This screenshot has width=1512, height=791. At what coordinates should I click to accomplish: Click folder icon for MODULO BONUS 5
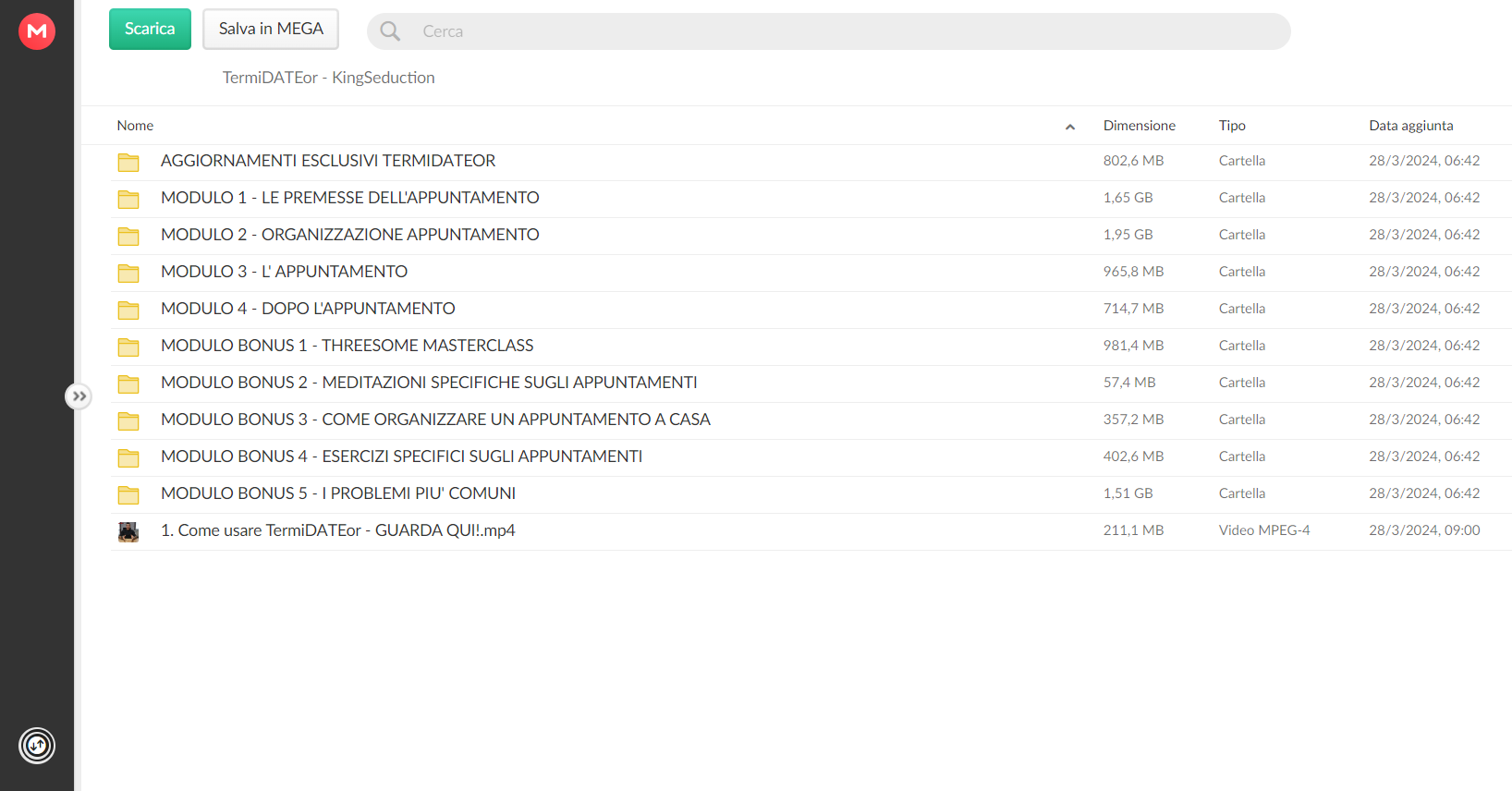coord(128,495)
